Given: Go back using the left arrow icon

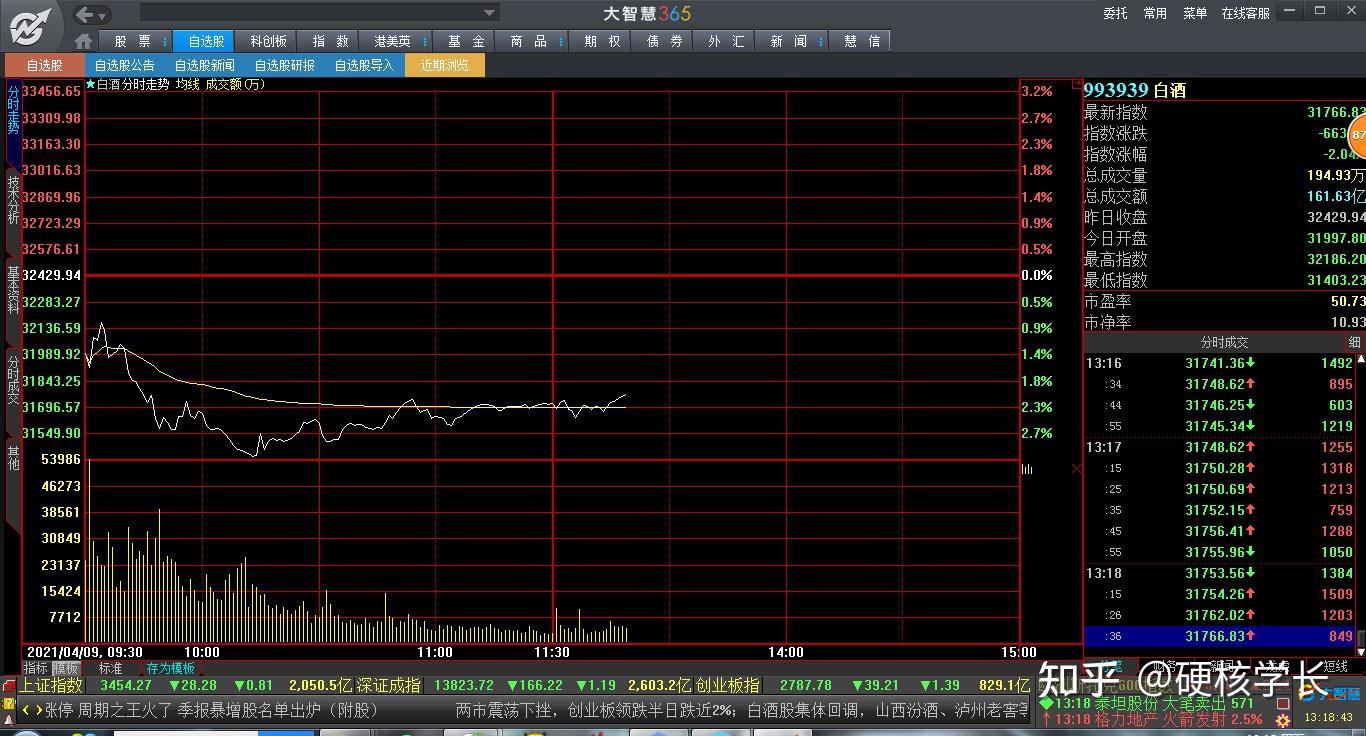Looking at the screenshot, I should point(85,14).
